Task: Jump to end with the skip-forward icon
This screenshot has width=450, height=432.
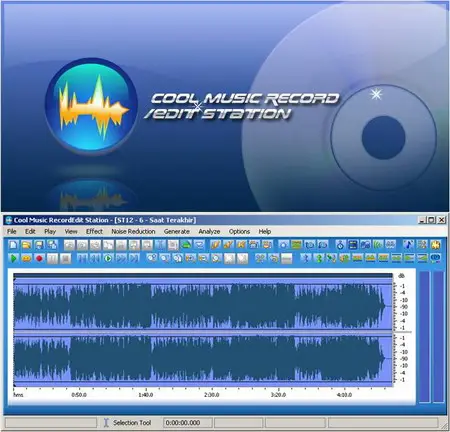Action: tap(134, 258)
